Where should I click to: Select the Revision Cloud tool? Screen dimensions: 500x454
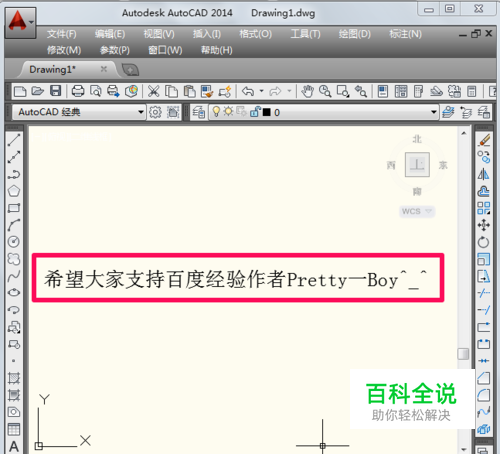[14, 259]
